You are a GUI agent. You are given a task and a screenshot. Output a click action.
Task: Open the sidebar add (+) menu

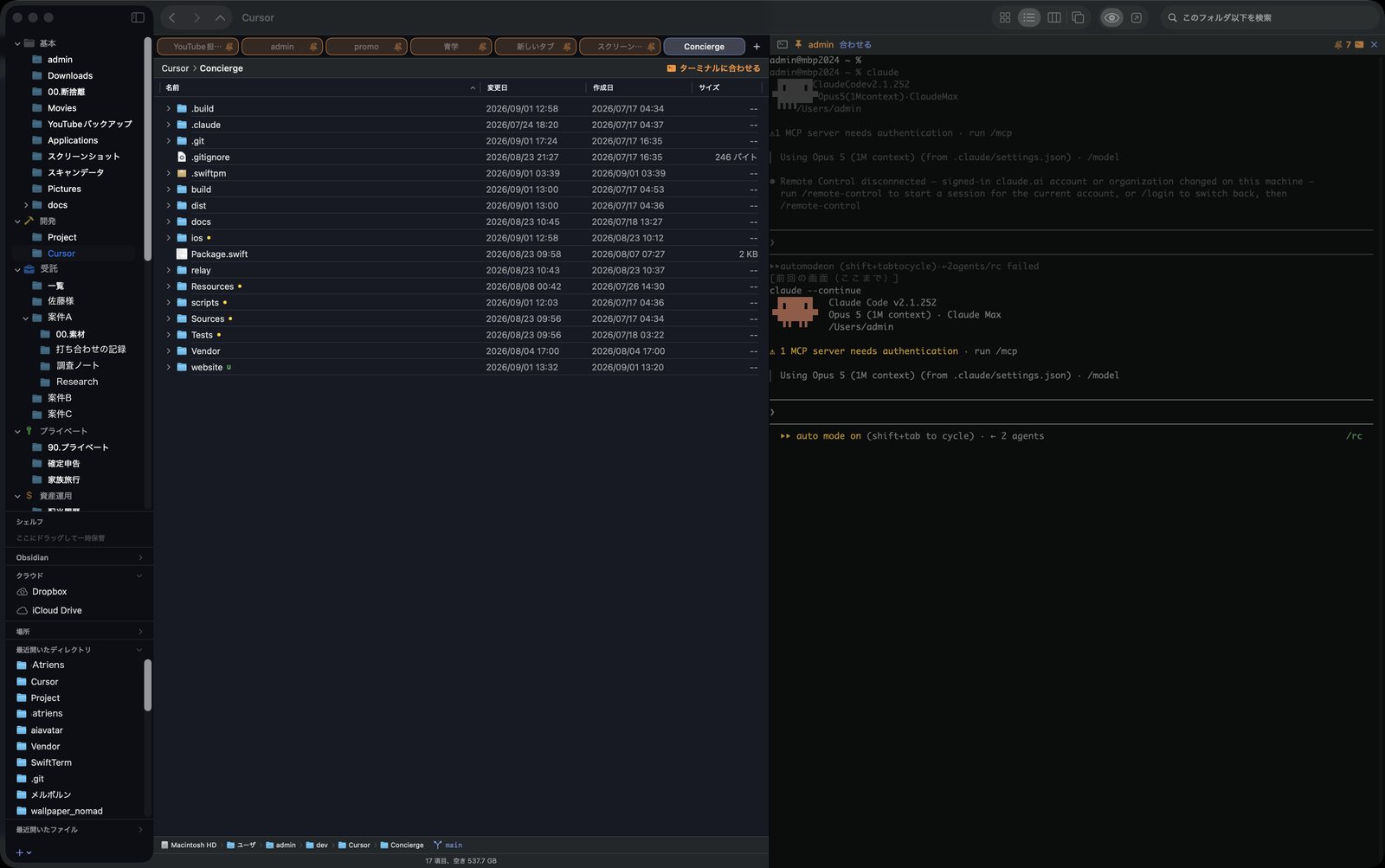(x=23, y=852)
